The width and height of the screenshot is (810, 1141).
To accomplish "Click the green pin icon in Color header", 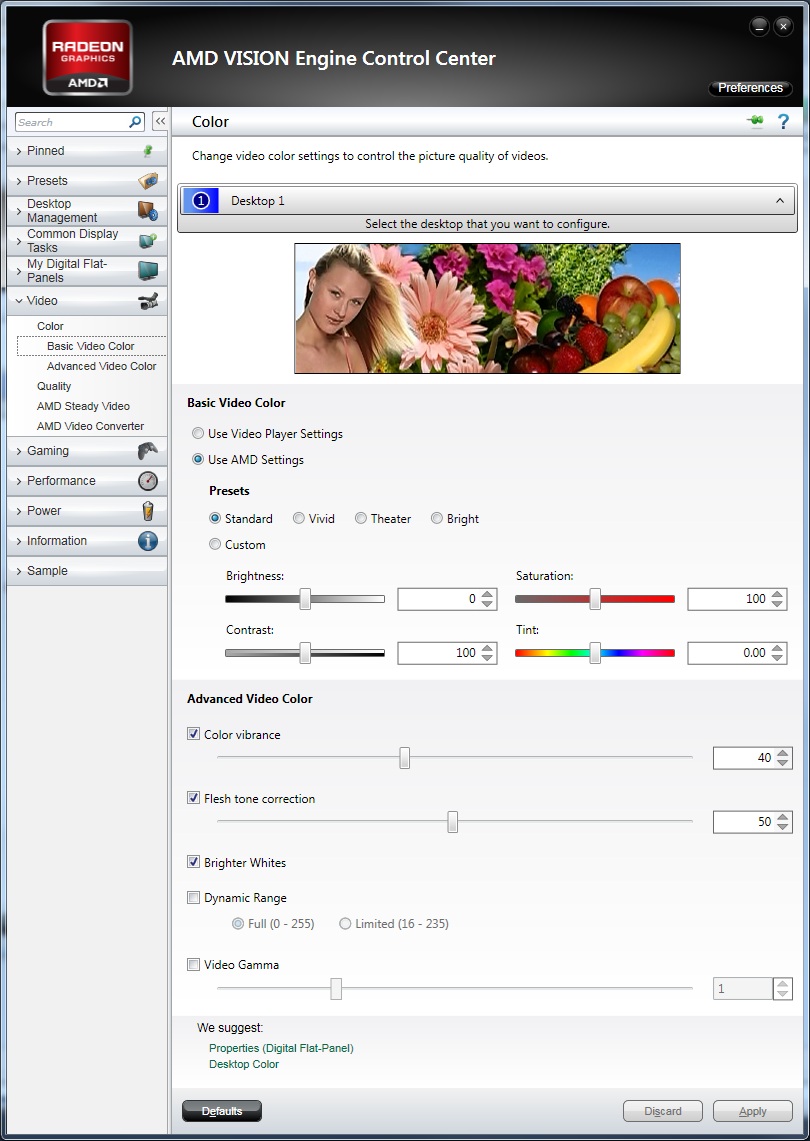I will (x=755, y=121).
